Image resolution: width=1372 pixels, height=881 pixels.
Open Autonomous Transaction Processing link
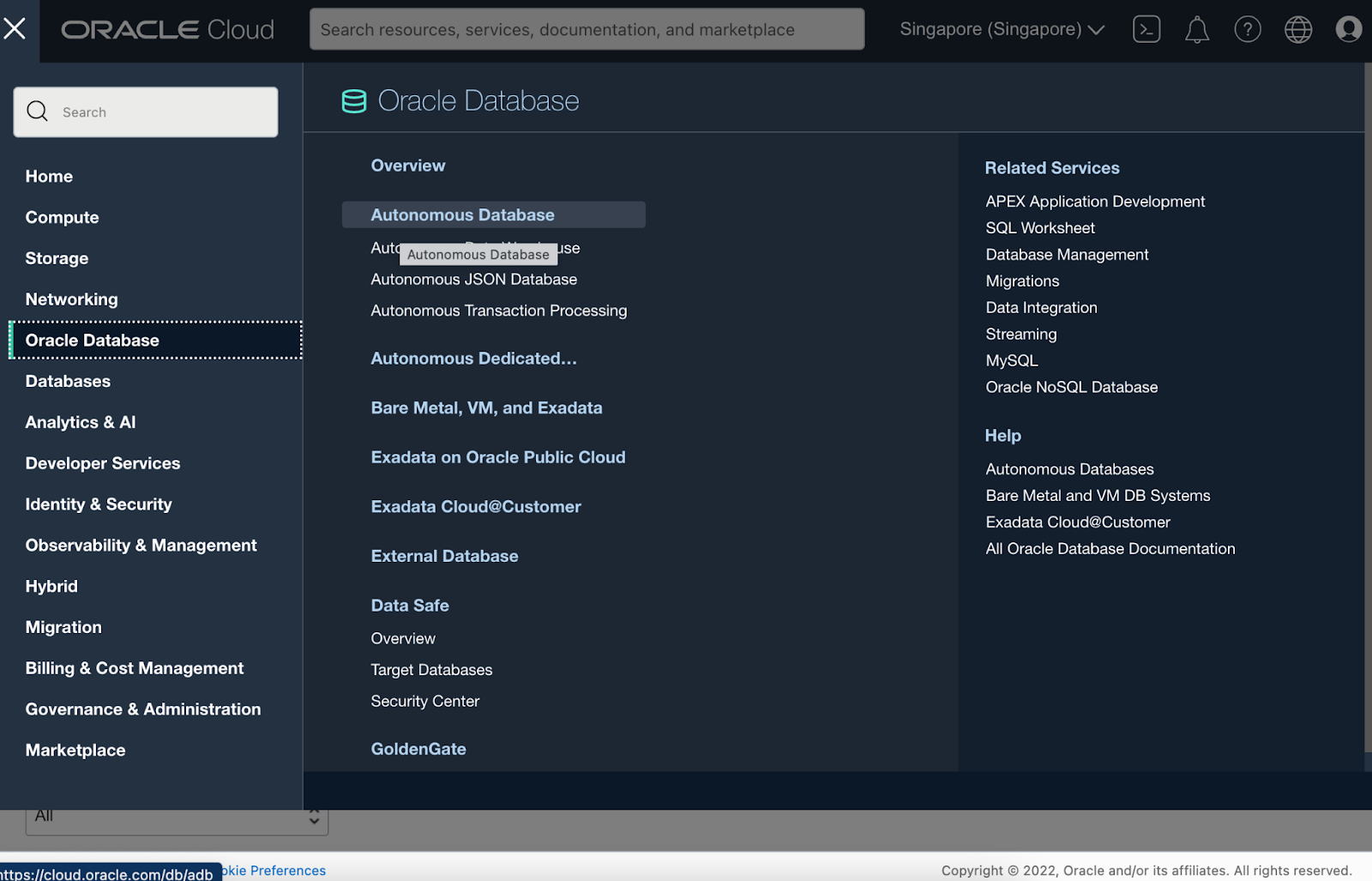point(498,311)
